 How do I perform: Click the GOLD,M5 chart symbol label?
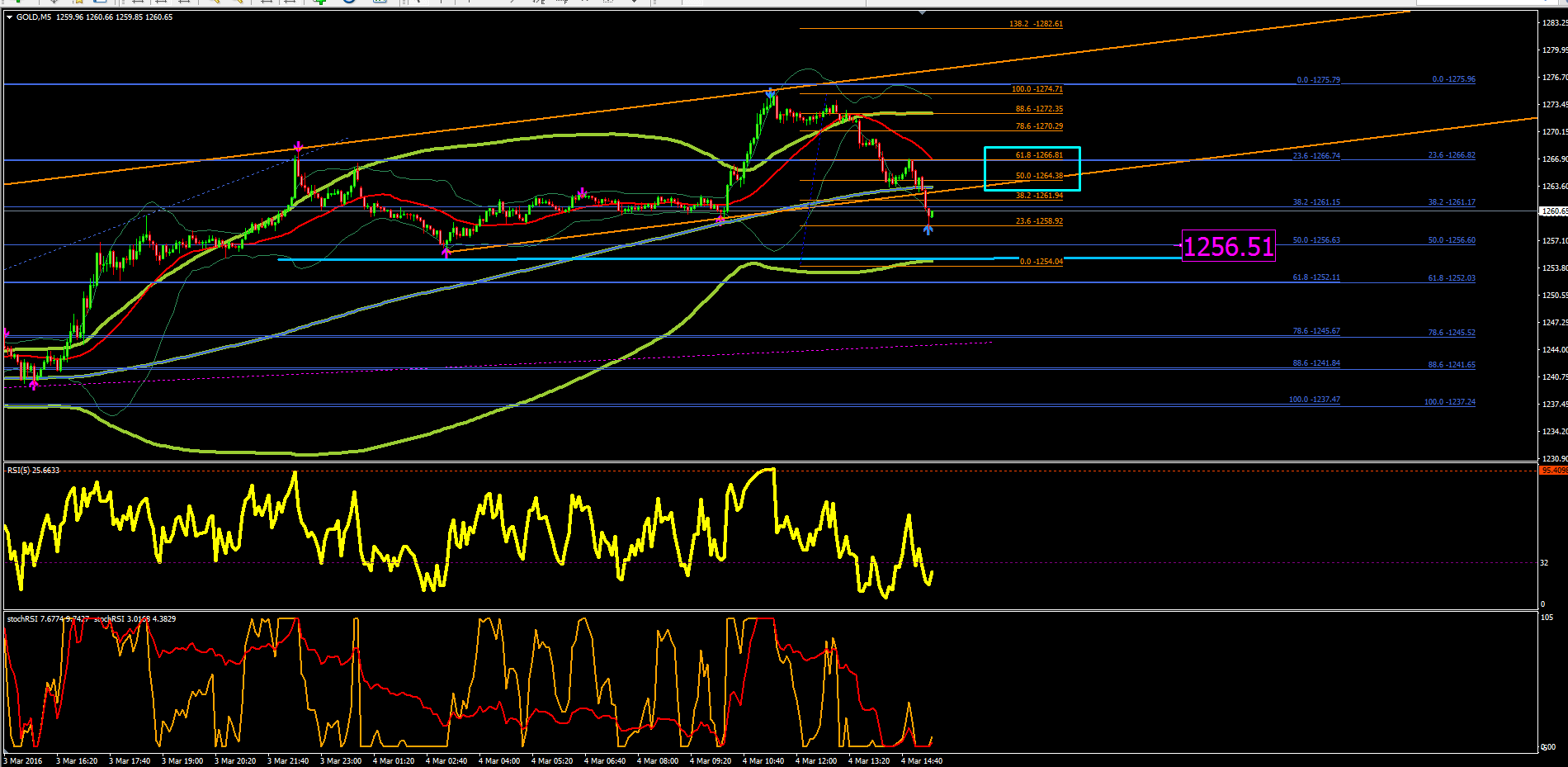coord(35,17)
